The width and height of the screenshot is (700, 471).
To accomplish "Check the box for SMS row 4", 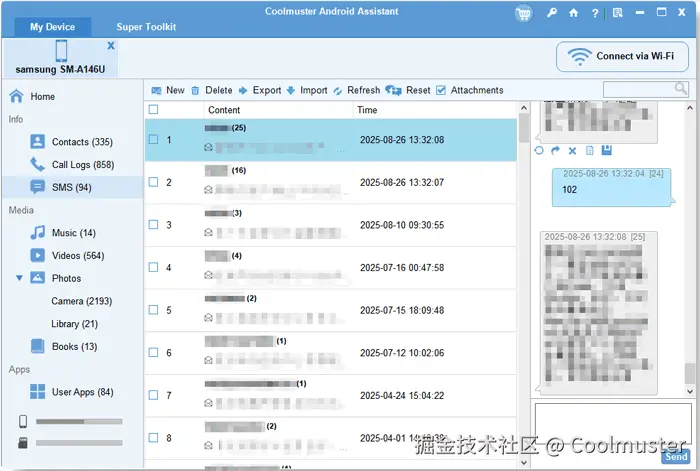I will tap(153, 267).
